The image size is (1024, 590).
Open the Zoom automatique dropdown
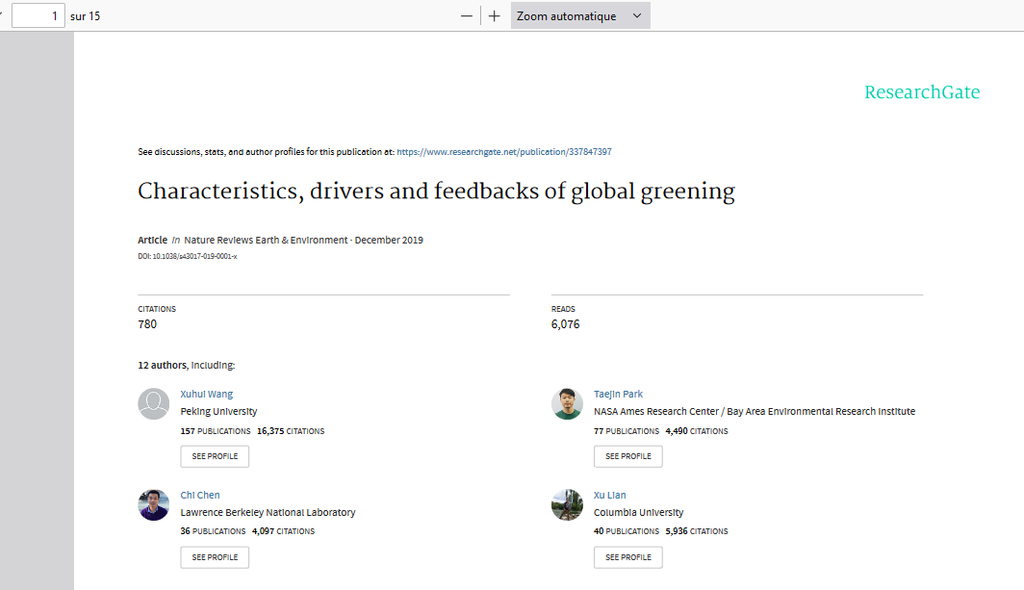click(x=580, y=16)
